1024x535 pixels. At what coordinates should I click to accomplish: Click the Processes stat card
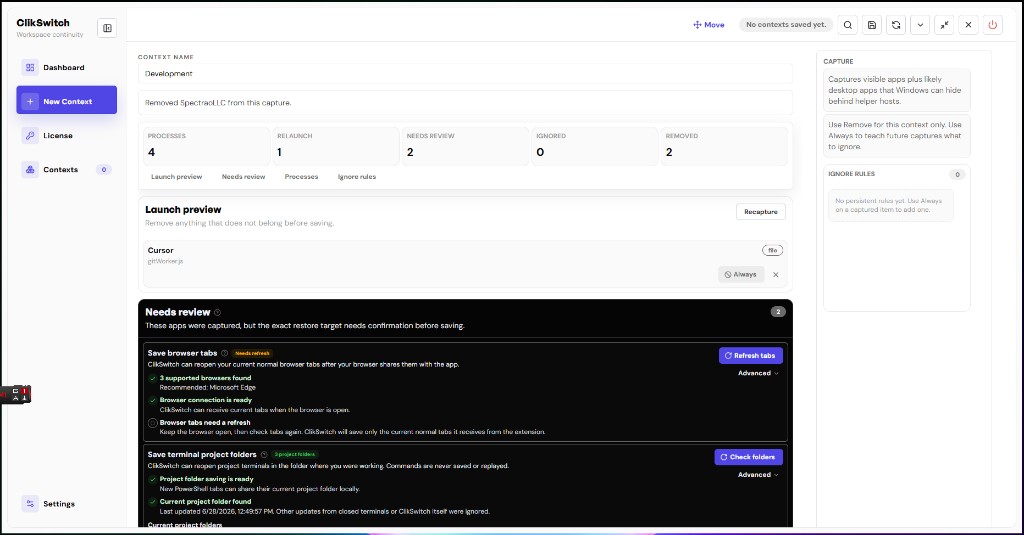pos(206,146)
